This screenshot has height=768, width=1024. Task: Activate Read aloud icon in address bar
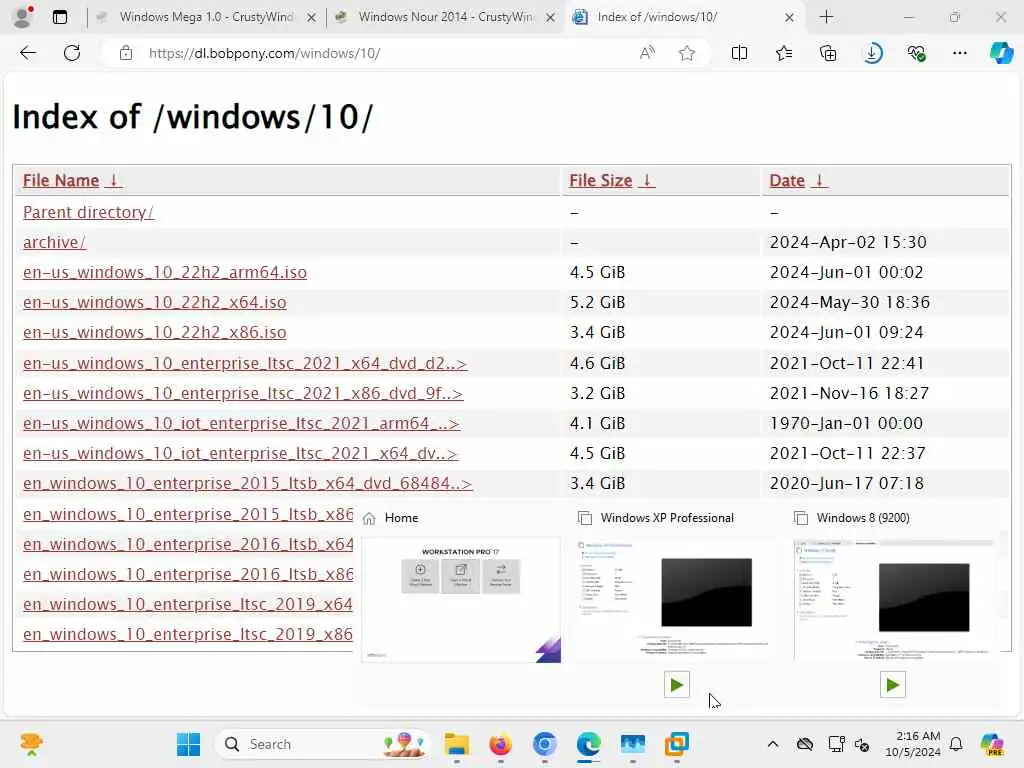[x=647, y=53]
